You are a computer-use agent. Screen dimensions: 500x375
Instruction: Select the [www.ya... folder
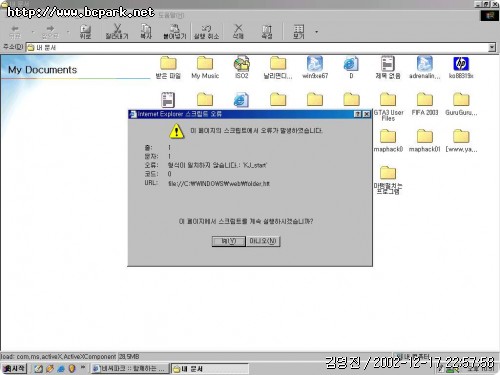[x=461, y=141]
